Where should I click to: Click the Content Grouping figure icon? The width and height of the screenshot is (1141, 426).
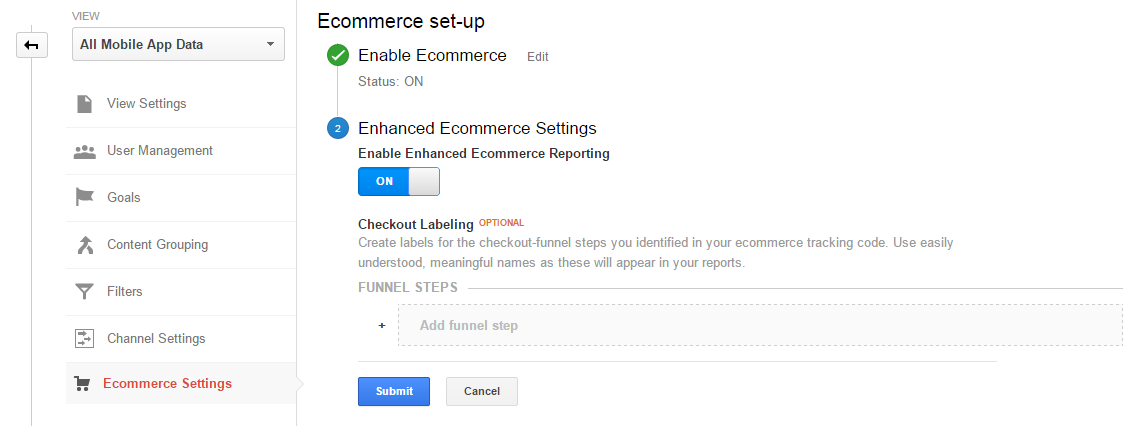click(85, 245)
